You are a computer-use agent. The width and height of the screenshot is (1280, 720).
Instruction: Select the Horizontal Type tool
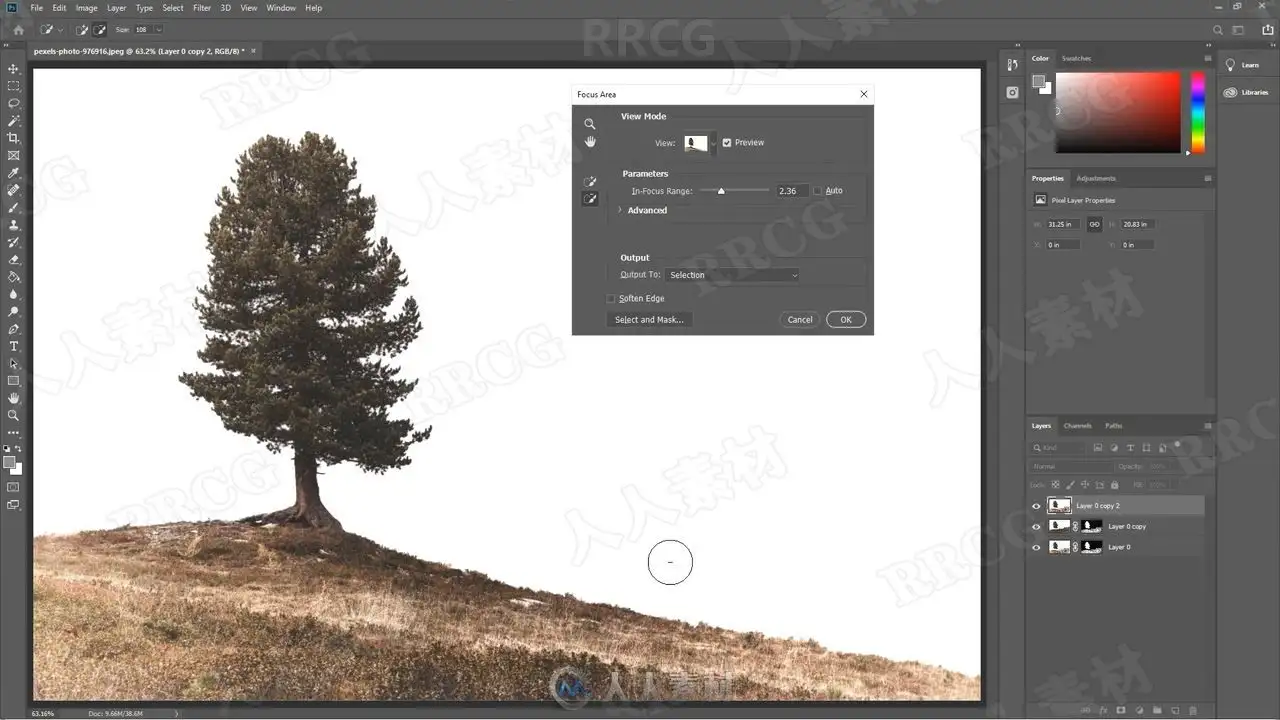coord(13,346)
